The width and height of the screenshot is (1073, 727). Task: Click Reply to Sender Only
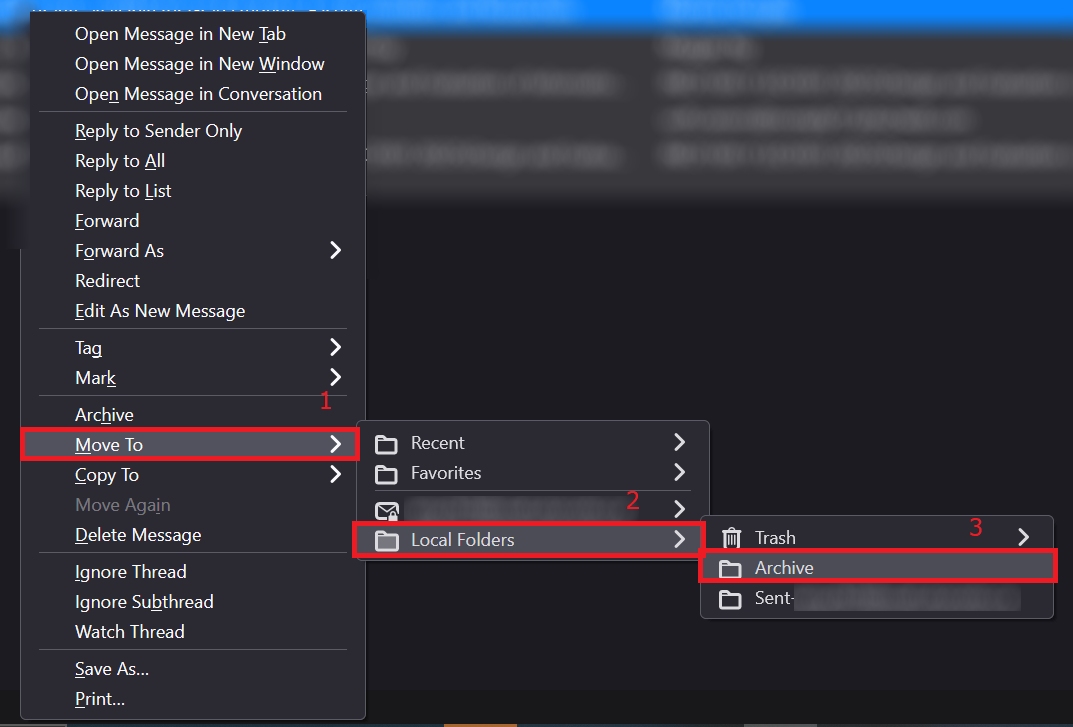pos(193,131)
